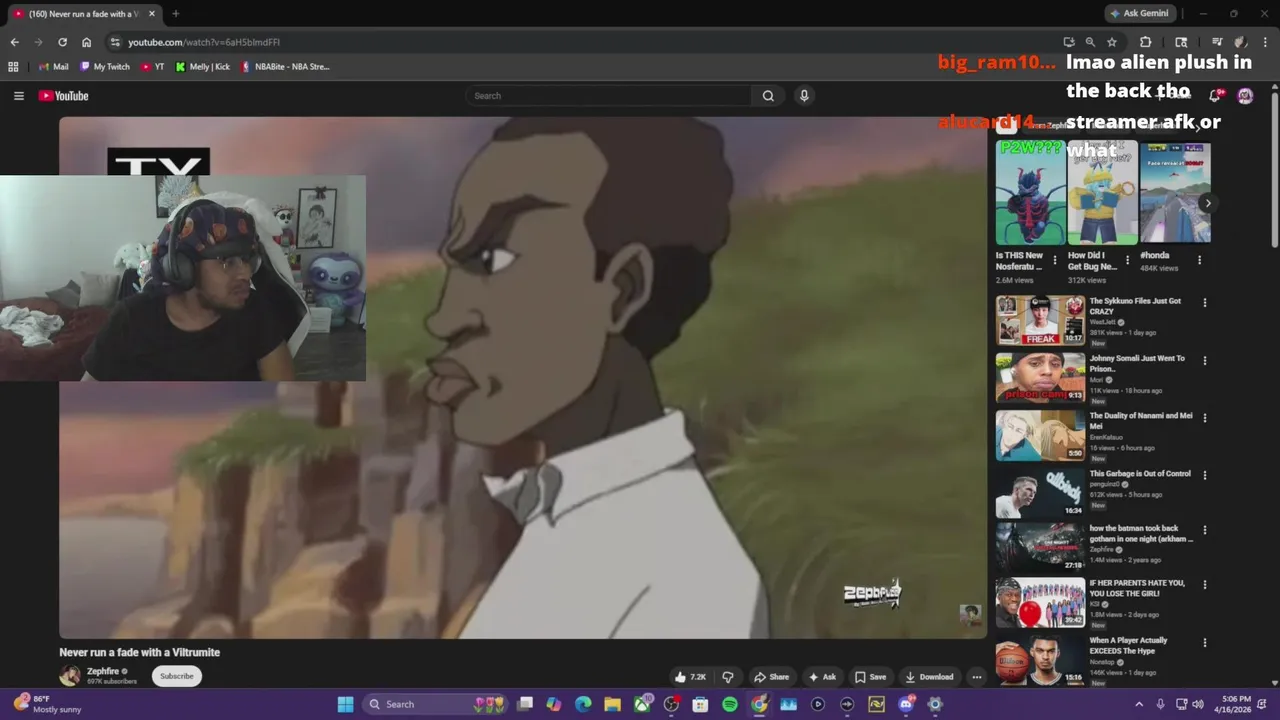Open the Chrome media controls icon
1280x720 pixels.
point(1217,42)
